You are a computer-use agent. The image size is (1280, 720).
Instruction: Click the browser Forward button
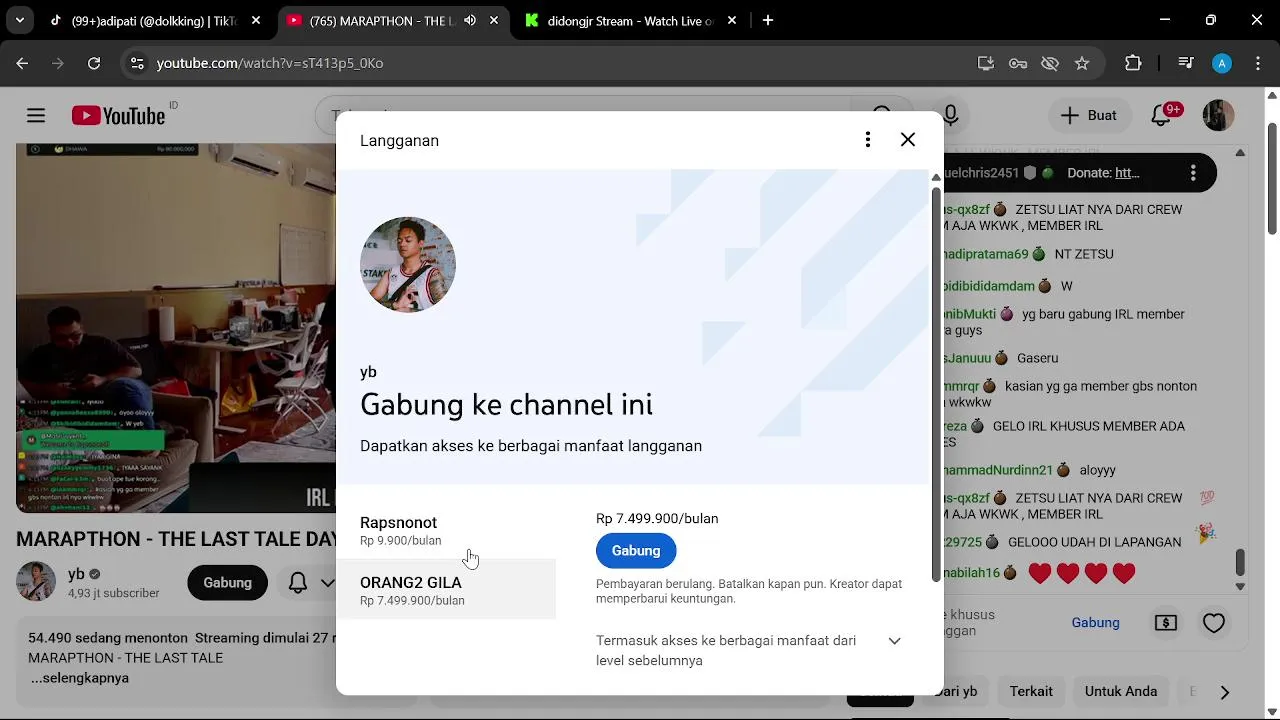point(58,63)
